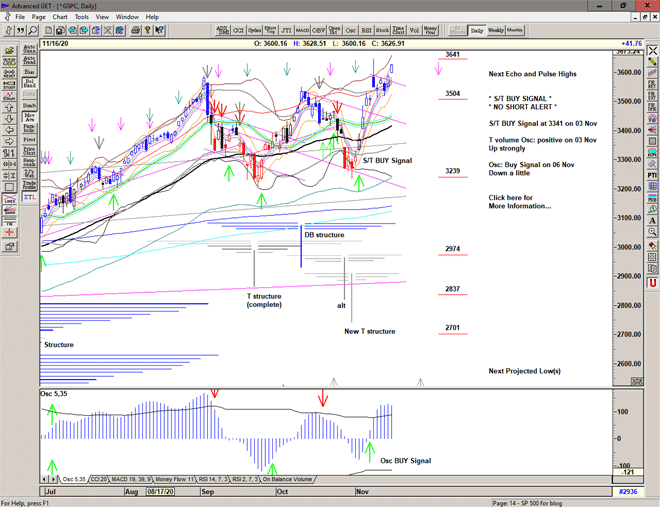Click the 'Click here for More Information' link
660x507 pixels.
coord(519,201)
